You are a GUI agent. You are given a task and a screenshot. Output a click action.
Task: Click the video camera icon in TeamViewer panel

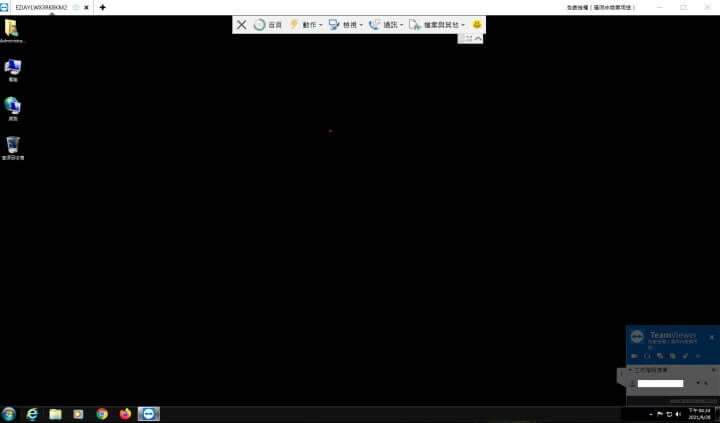[634, 356]
